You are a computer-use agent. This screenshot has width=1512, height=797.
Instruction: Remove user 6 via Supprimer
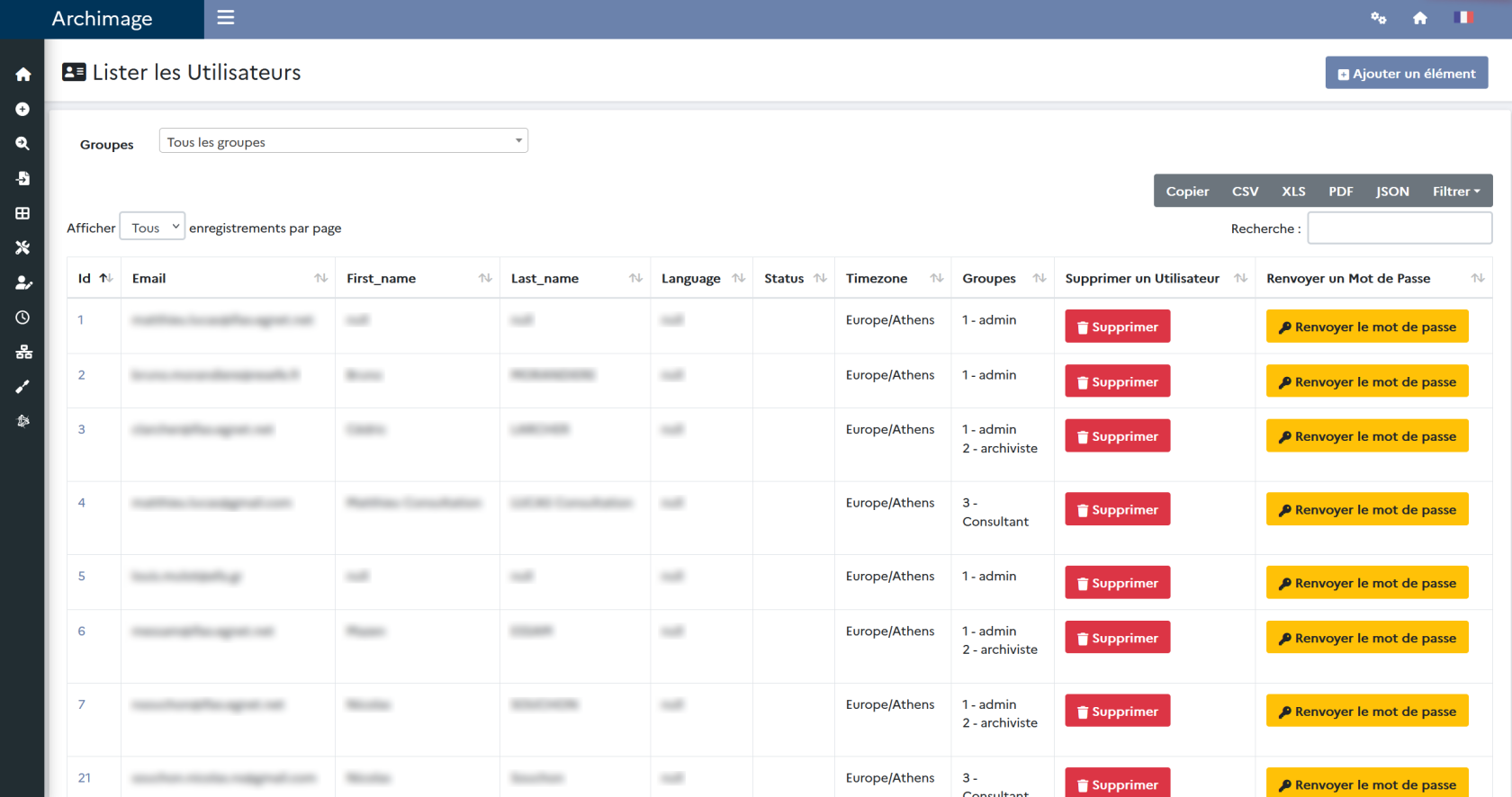[1117, 638]
